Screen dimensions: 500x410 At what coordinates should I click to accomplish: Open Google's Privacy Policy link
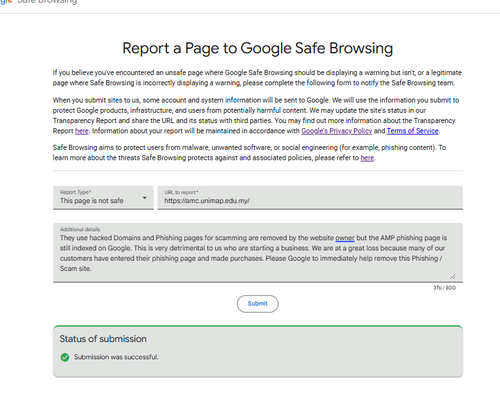coord(336,131)
